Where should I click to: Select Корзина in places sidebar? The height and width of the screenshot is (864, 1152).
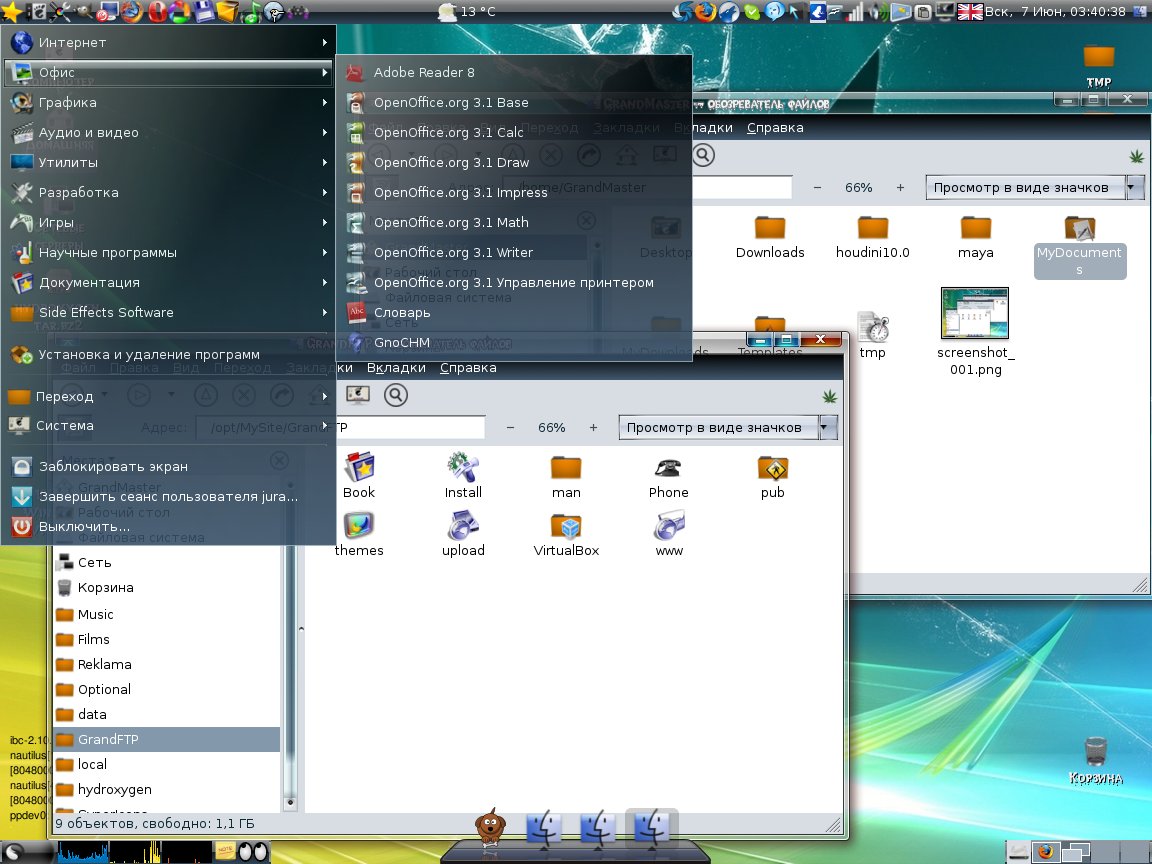(x=167, y=588)
